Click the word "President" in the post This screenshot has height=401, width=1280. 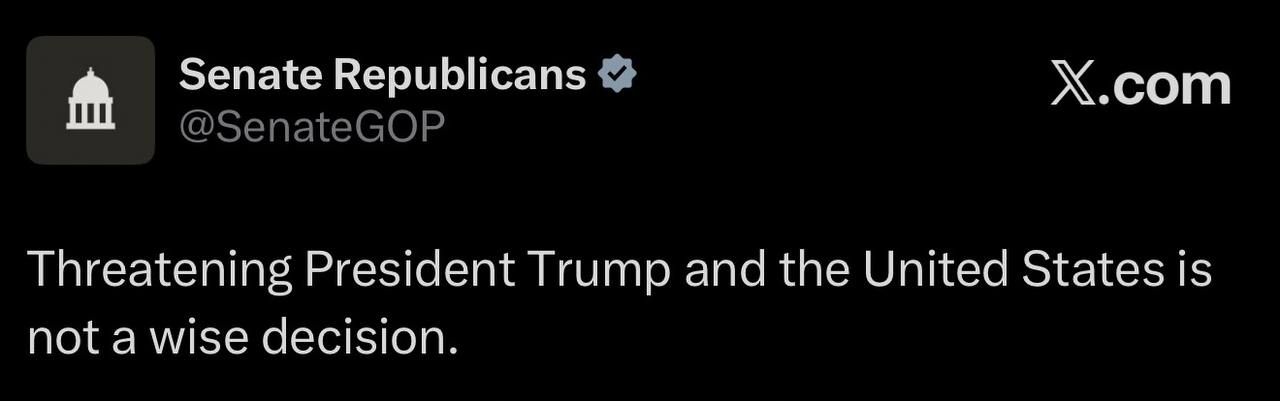[411, 270]
